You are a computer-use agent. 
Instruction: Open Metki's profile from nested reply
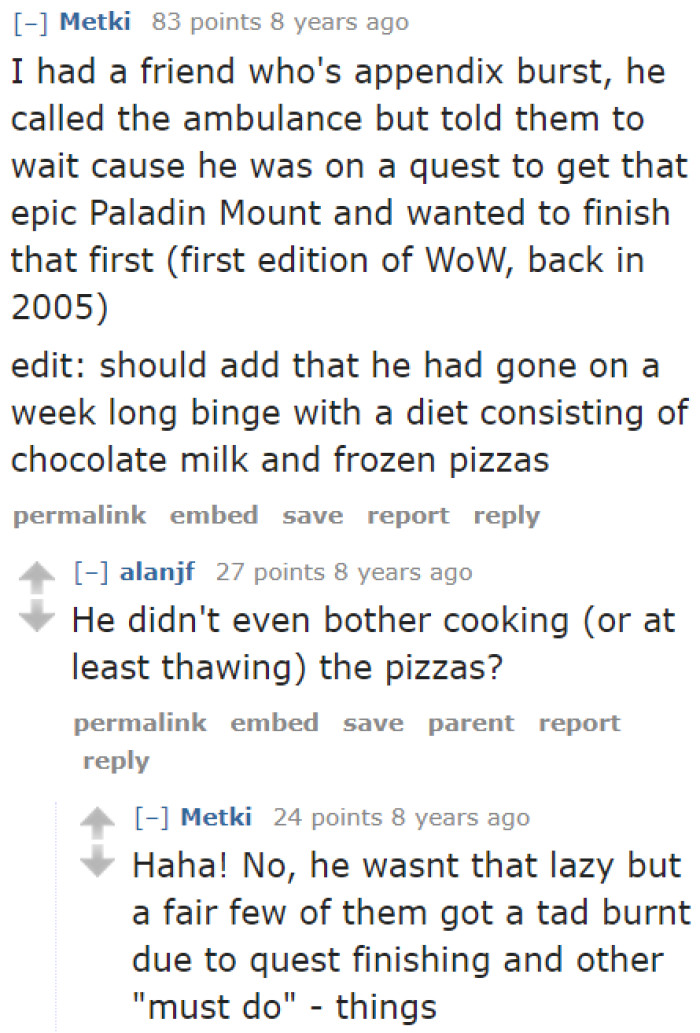tap(217, 817)
